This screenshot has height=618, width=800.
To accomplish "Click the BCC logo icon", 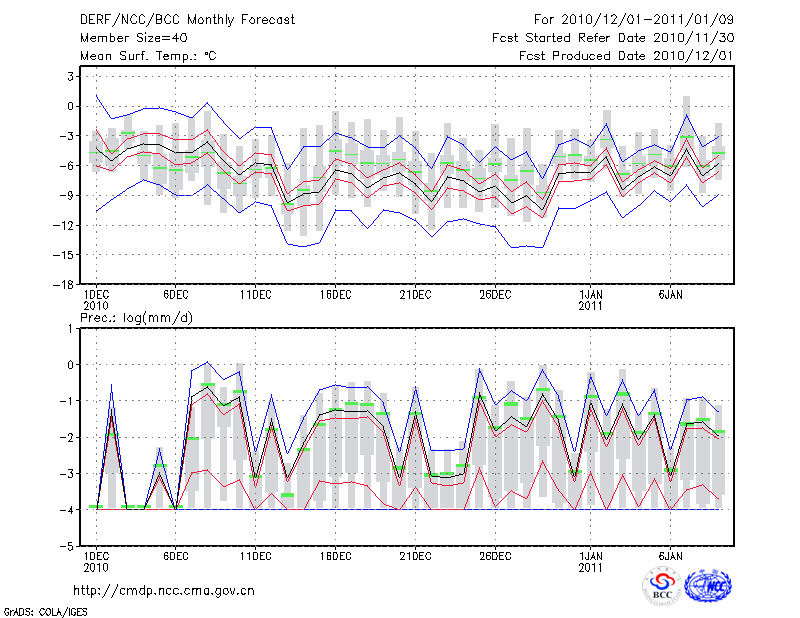I will pos(661,585).
